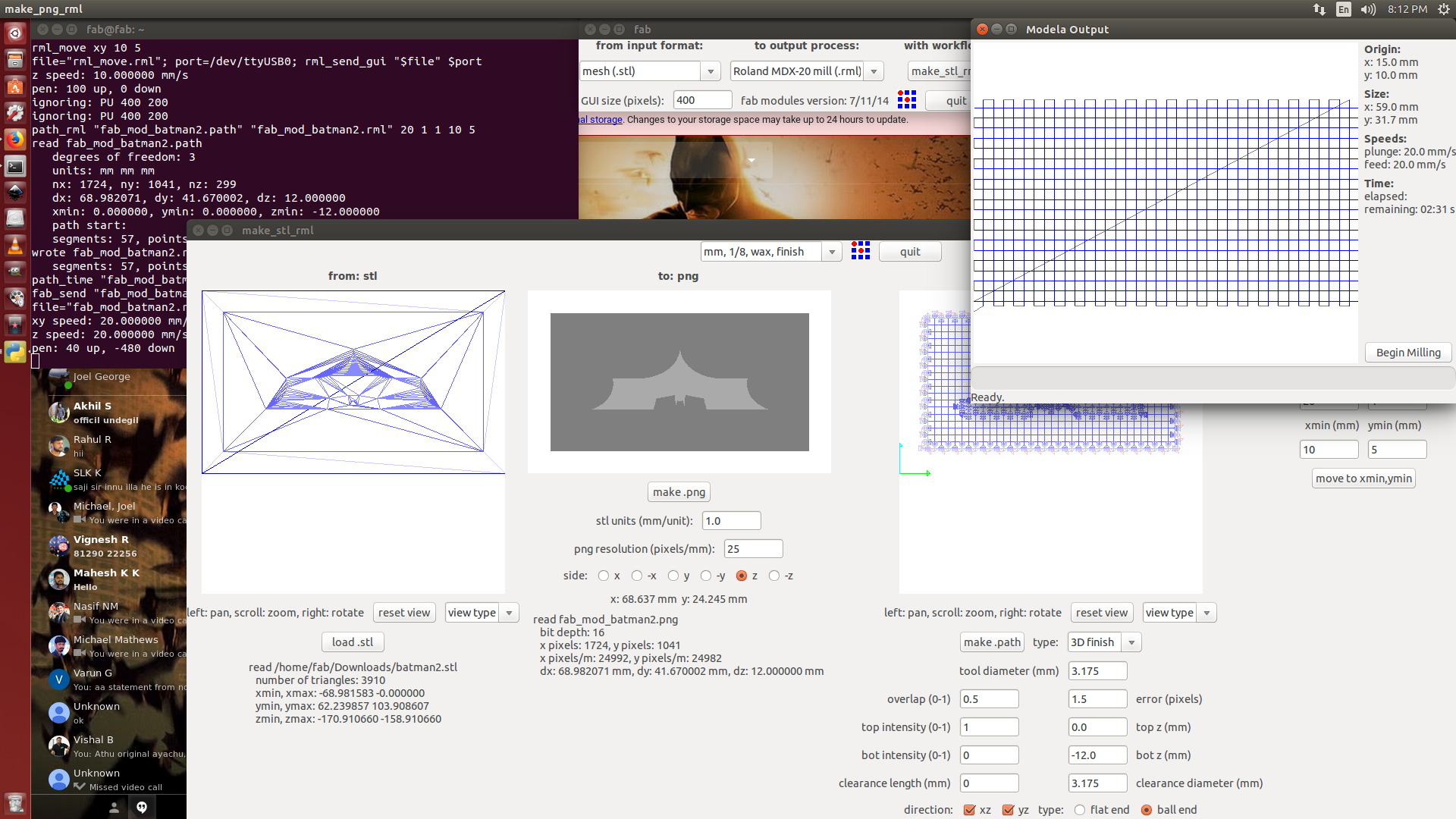Click the Python application dock icon

pos(14,351)
